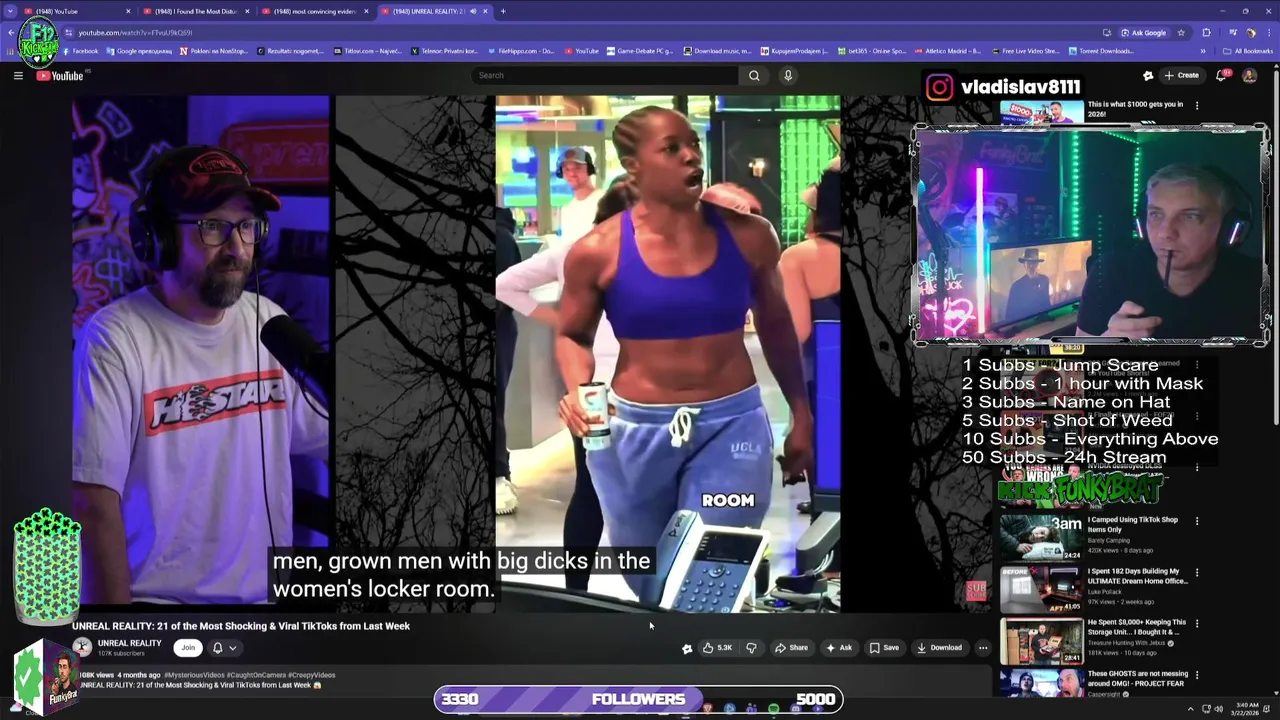Click the #MysteriousVideos hashtag
1280x720 pixels.
(x=194, y=675)
